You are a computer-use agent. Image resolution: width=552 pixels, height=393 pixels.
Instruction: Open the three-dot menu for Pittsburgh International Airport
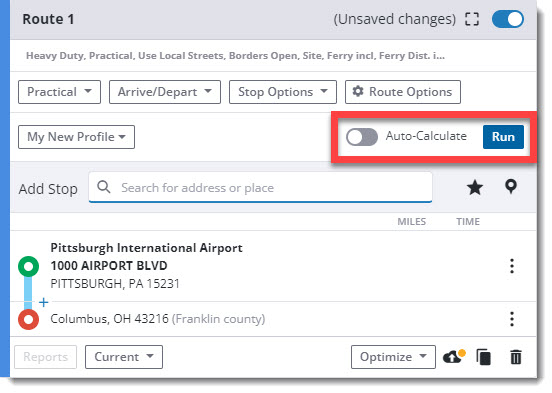tap(512, 266)
